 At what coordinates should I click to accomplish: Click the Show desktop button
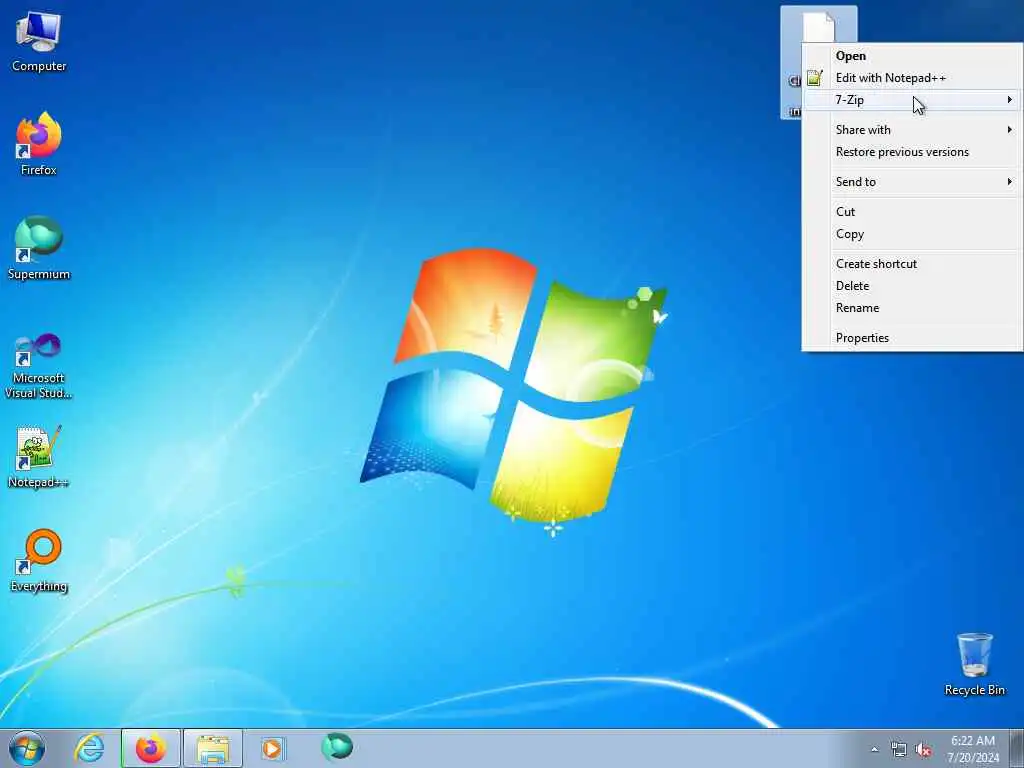click(x=1017, y=748)
